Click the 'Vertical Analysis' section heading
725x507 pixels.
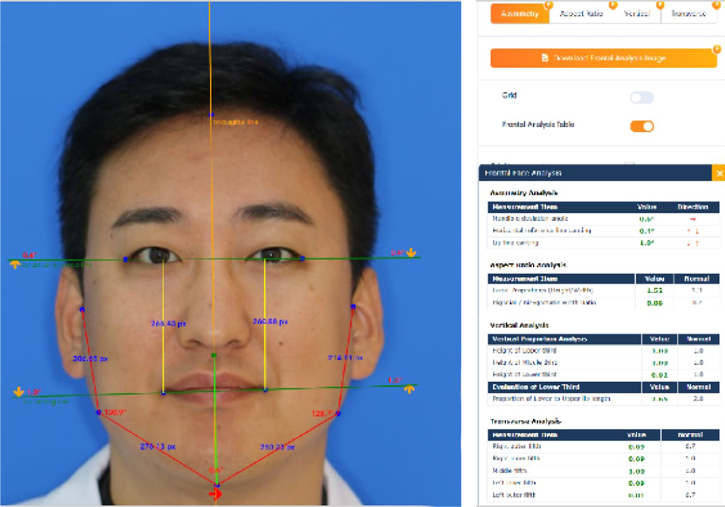click(x=519, y=325)
